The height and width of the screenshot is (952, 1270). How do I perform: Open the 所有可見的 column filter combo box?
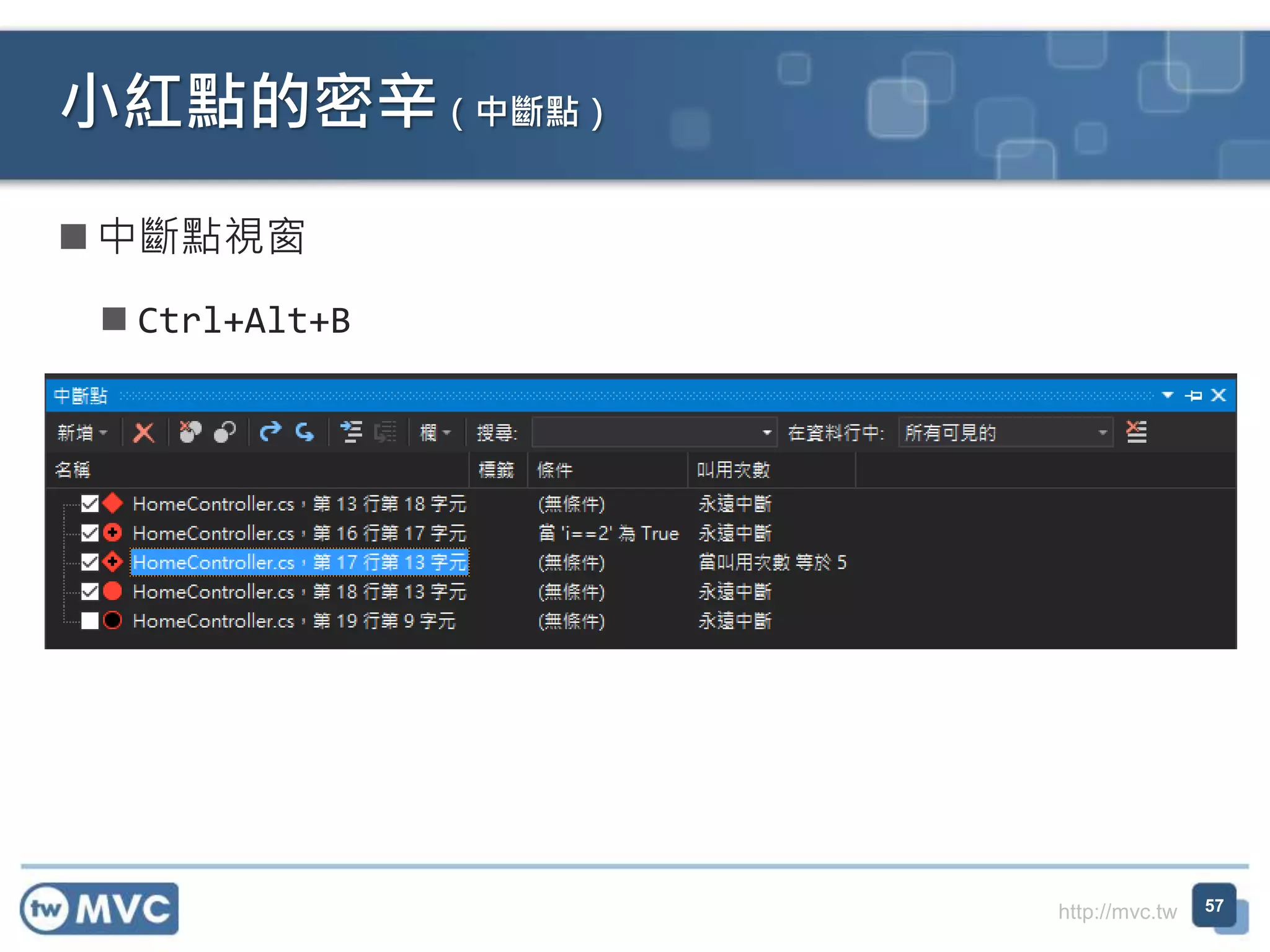click(1006, 432)
